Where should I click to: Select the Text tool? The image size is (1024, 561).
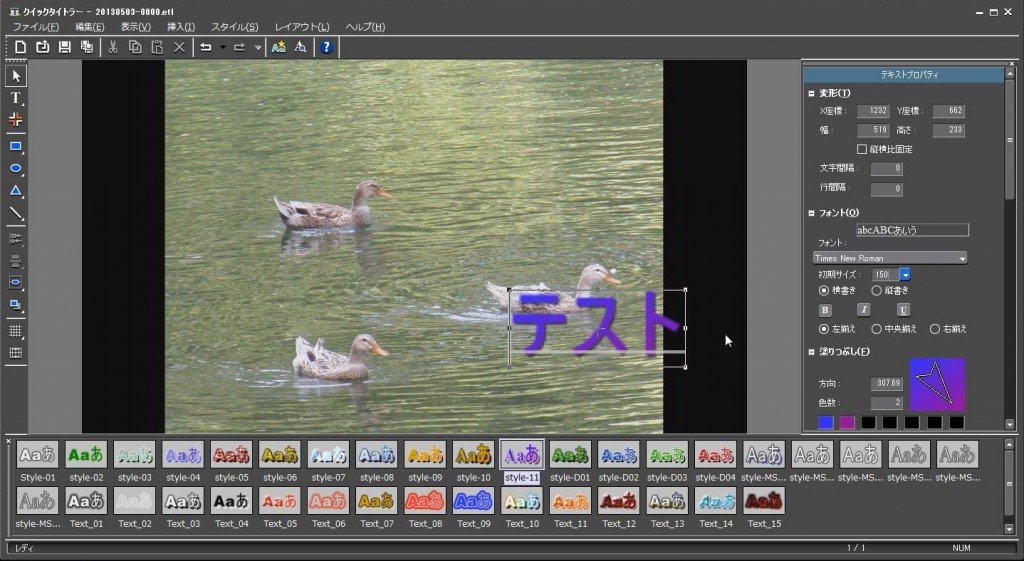pyautogui.click(x=16, y=98)
